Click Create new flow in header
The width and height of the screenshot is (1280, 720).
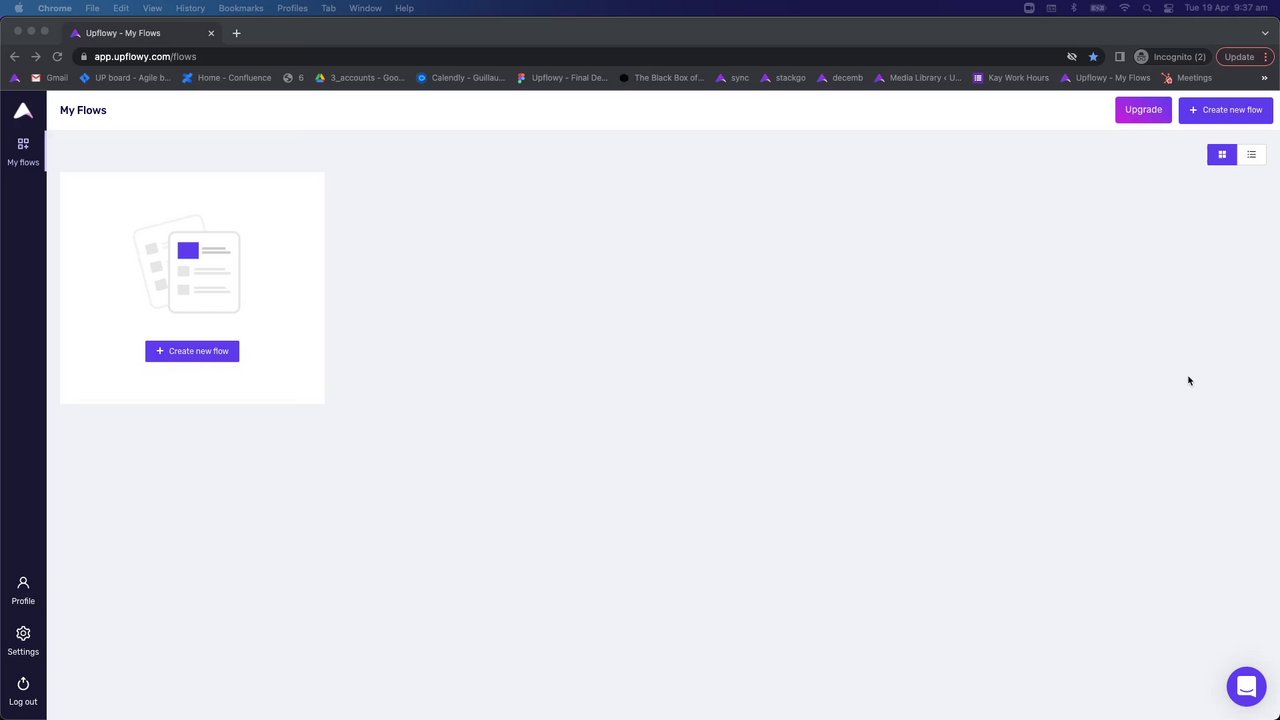1225,110
